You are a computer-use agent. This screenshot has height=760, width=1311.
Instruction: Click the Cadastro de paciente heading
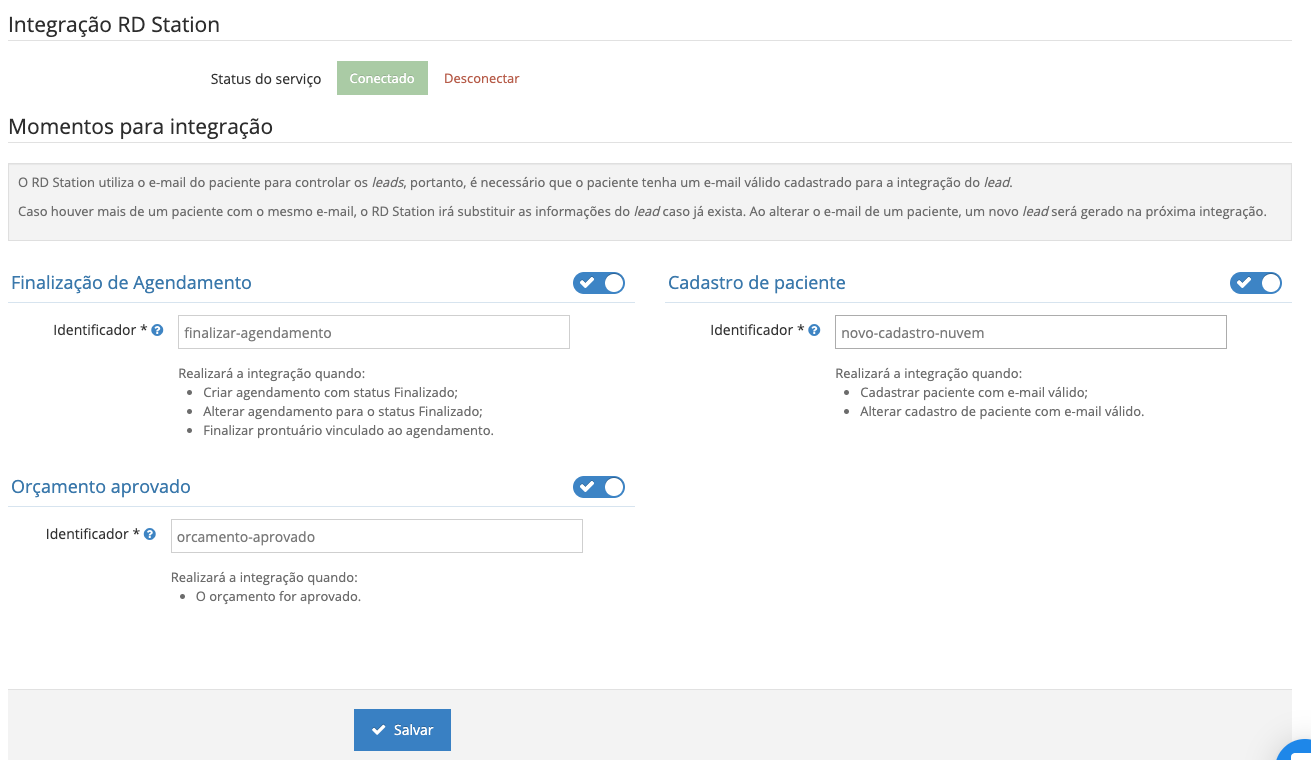click(x=757, y=283)
